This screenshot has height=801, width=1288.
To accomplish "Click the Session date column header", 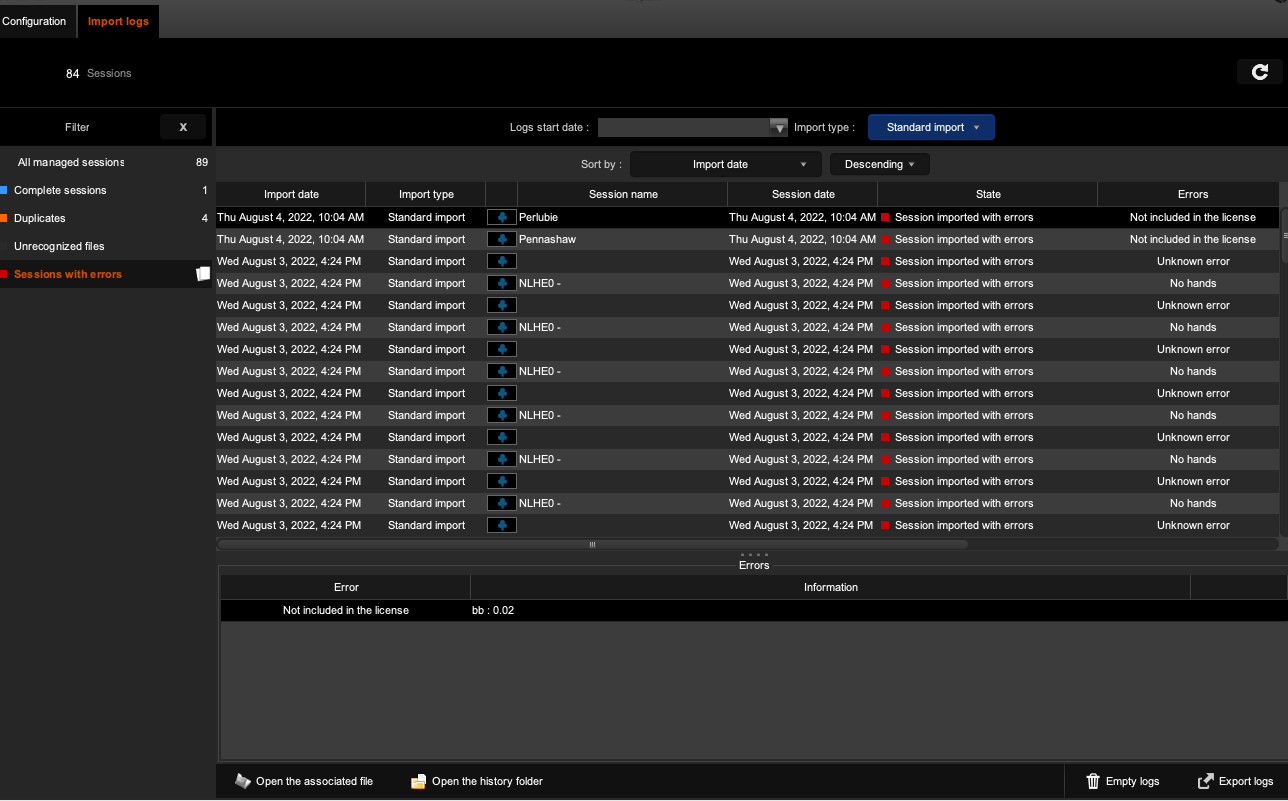I will [803, 194].
